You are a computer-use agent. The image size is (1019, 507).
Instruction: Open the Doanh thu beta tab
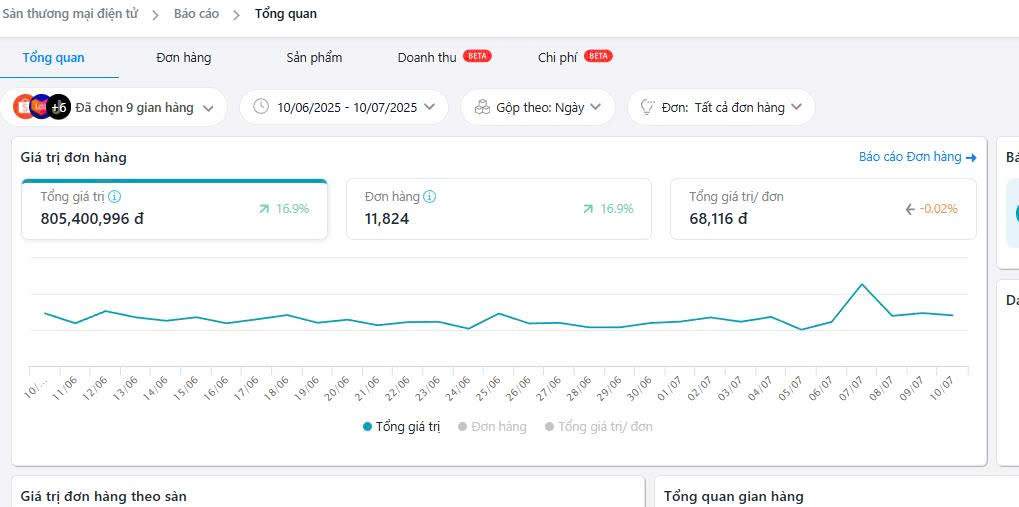427,58
